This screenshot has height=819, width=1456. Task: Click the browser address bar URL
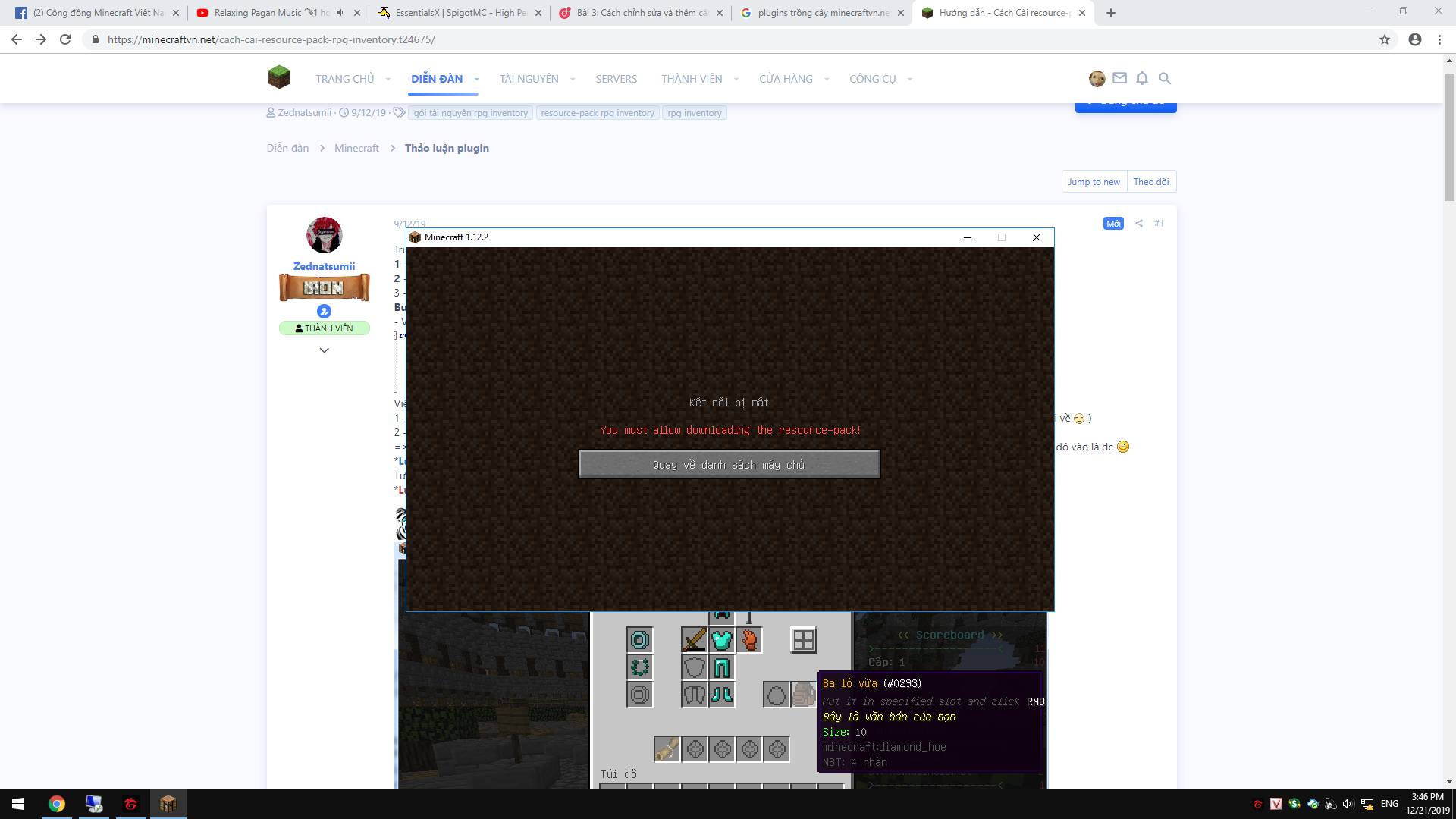coord(271,39)
